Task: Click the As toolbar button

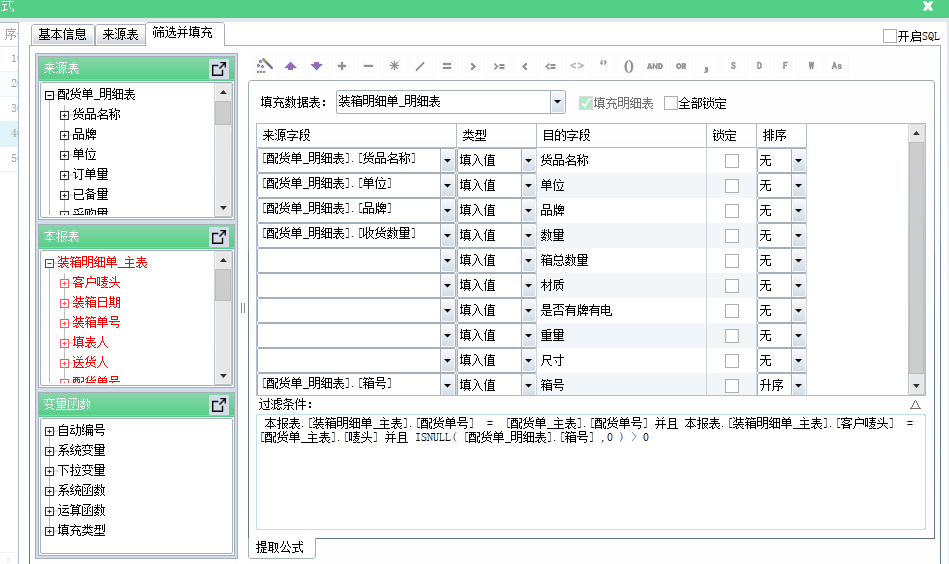Action: tap(837, 65)
